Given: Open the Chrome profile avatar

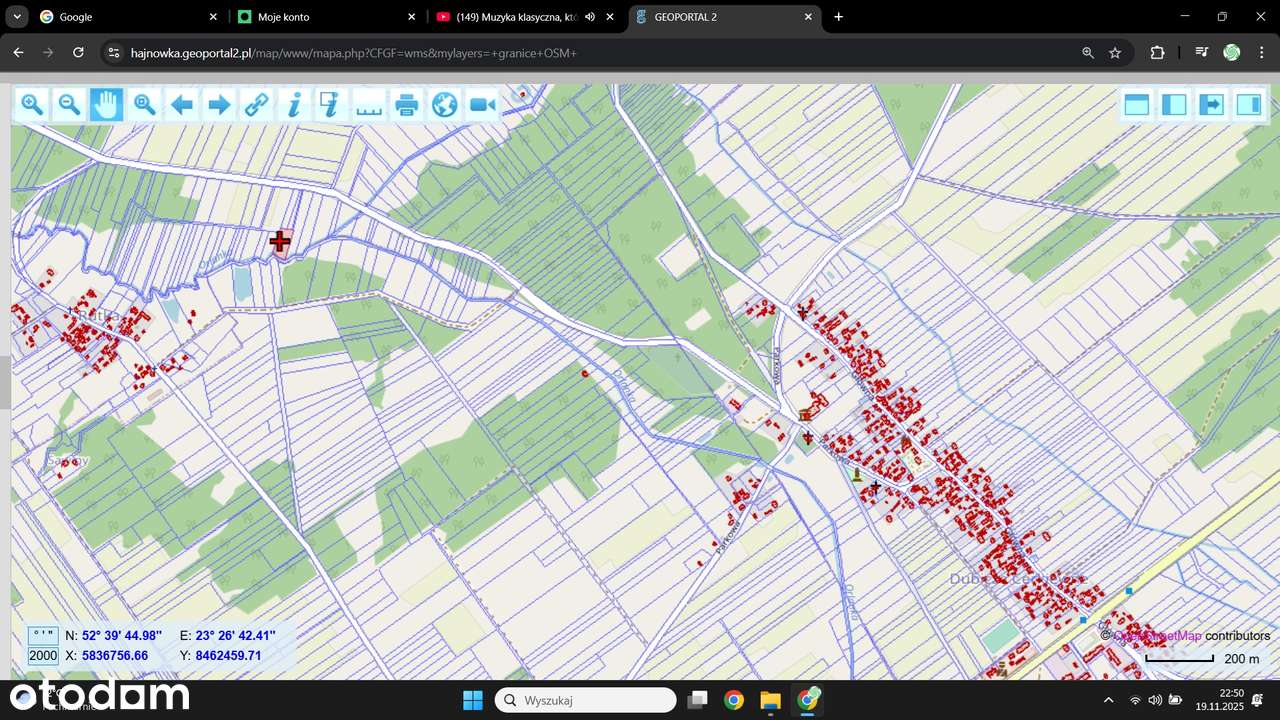Looking at the screenshot, I should click(1232, 53).
